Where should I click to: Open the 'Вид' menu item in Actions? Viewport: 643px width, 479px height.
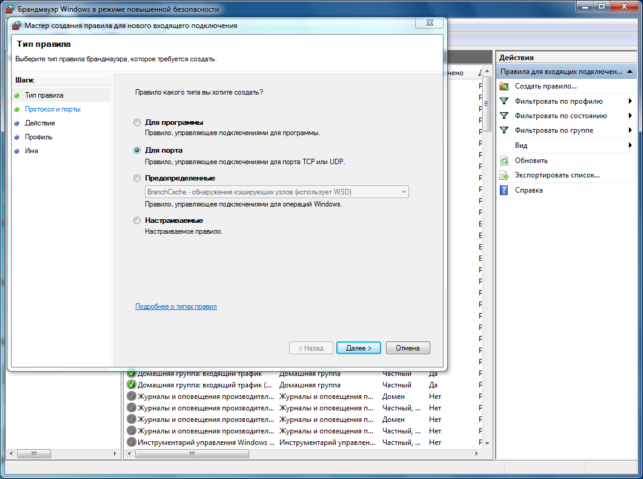[x=521, y=145]
